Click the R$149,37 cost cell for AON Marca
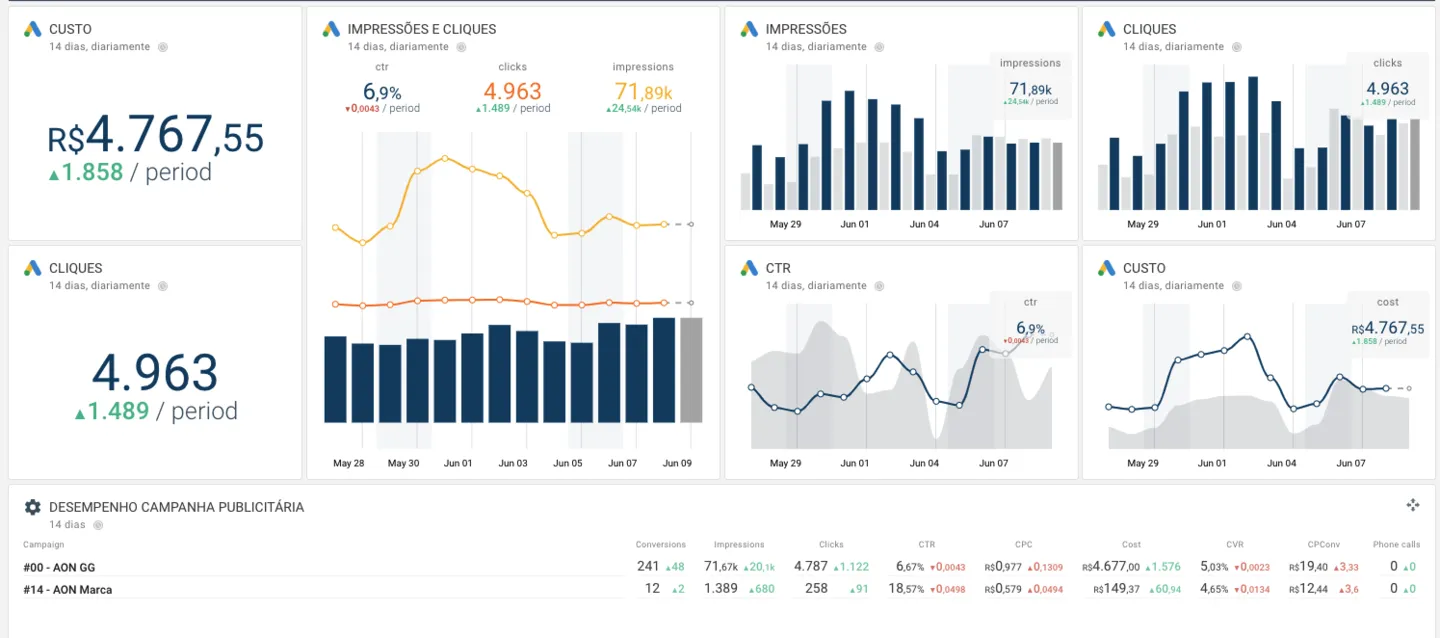Viewport: 1440px width, 638px height. tap(1117, 589)
